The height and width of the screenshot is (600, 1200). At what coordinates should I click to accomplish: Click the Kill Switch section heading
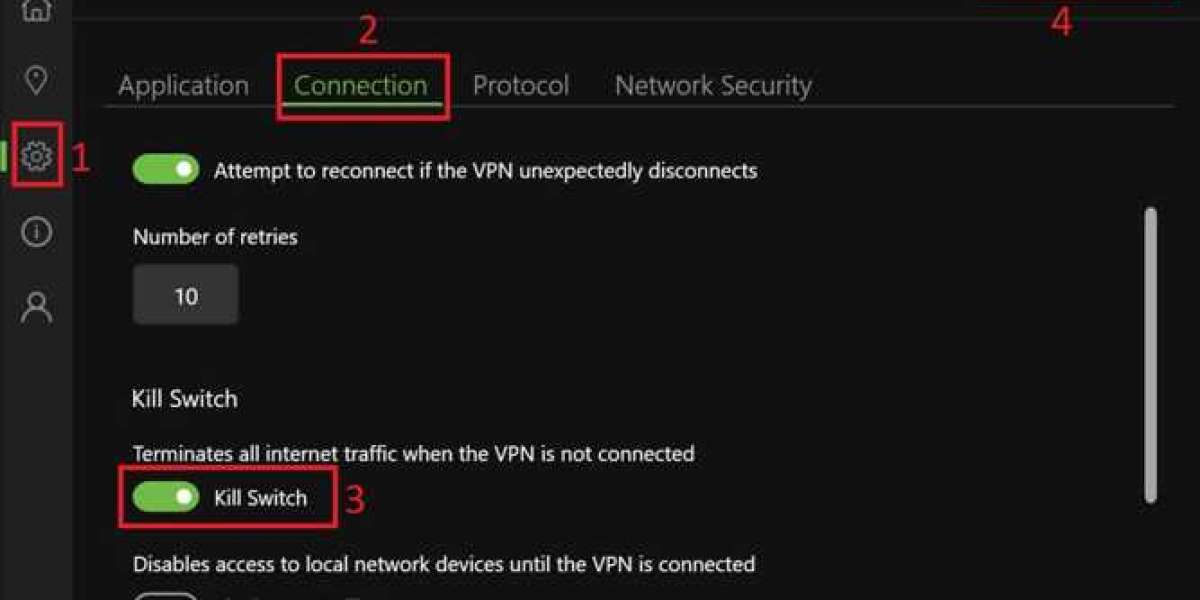184,398
